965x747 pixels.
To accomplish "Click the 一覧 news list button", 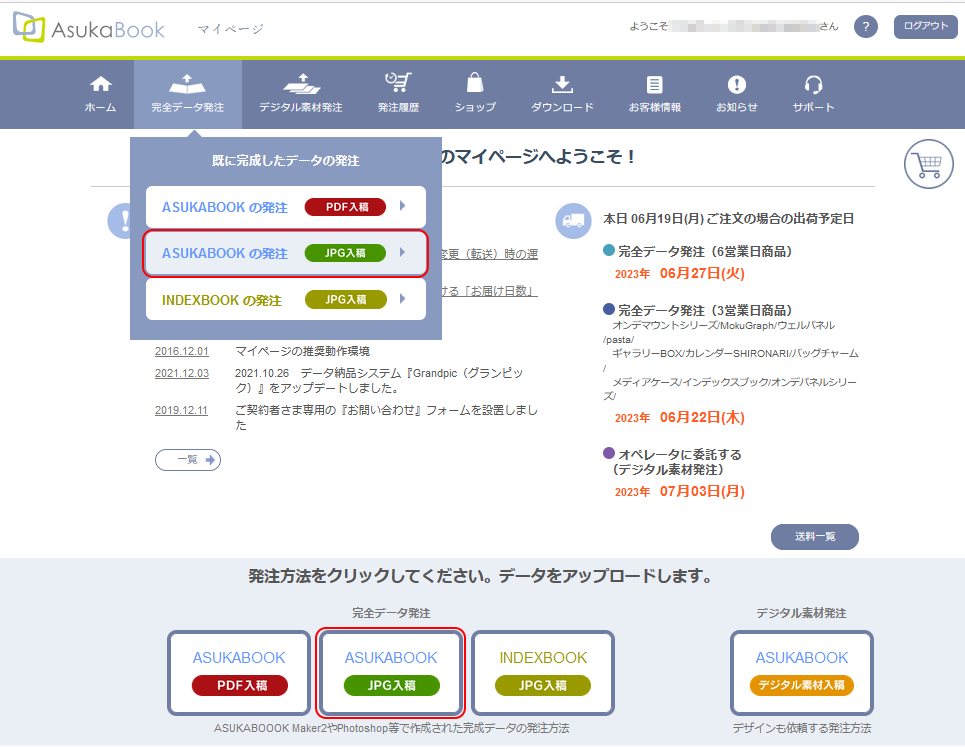I will pyautogui.click(x=188, y=460).
